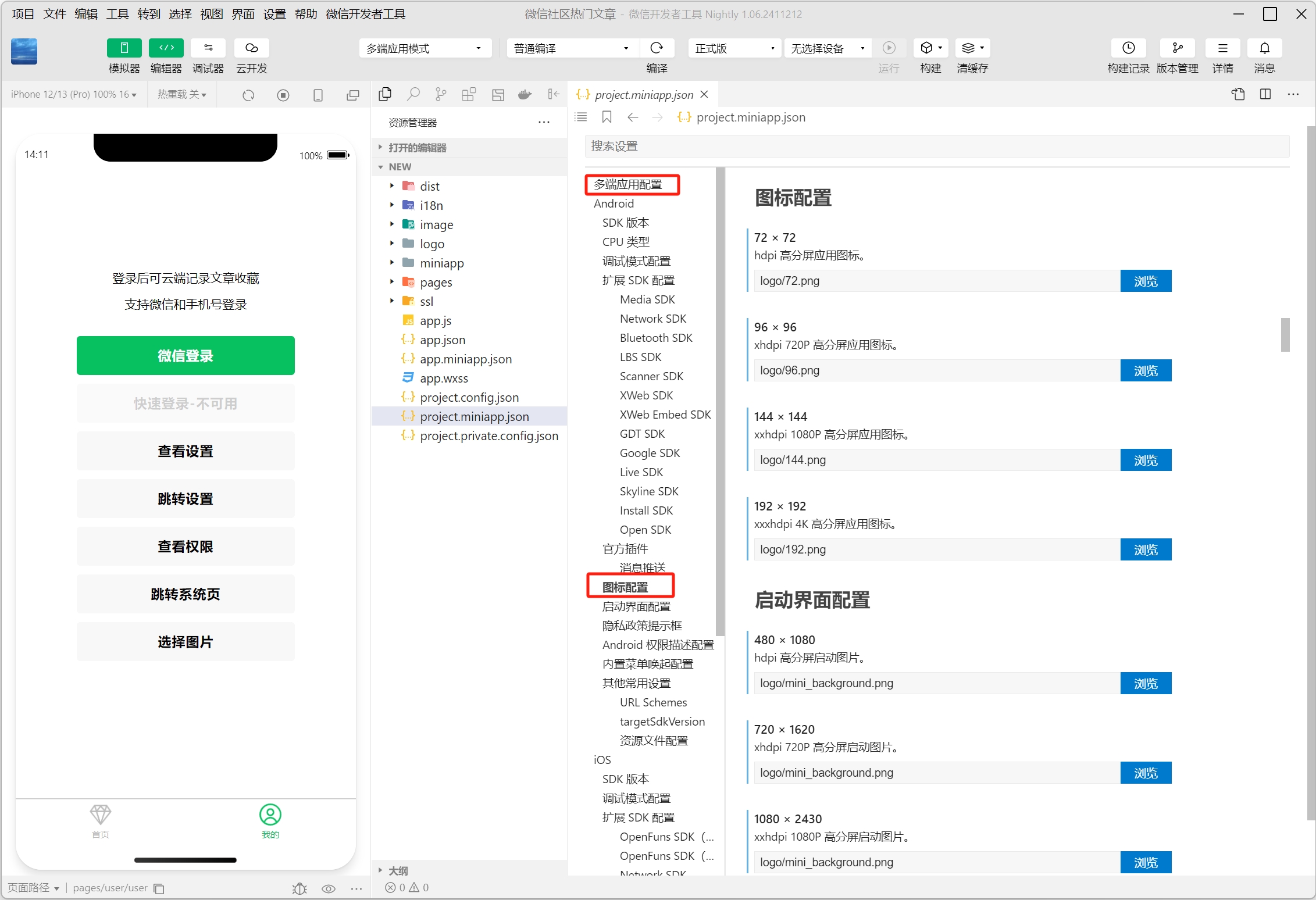This screenshot has height=900, width=1316.
Task: Toggle the eye preview icon in status bar
Action: click(329, 888)
